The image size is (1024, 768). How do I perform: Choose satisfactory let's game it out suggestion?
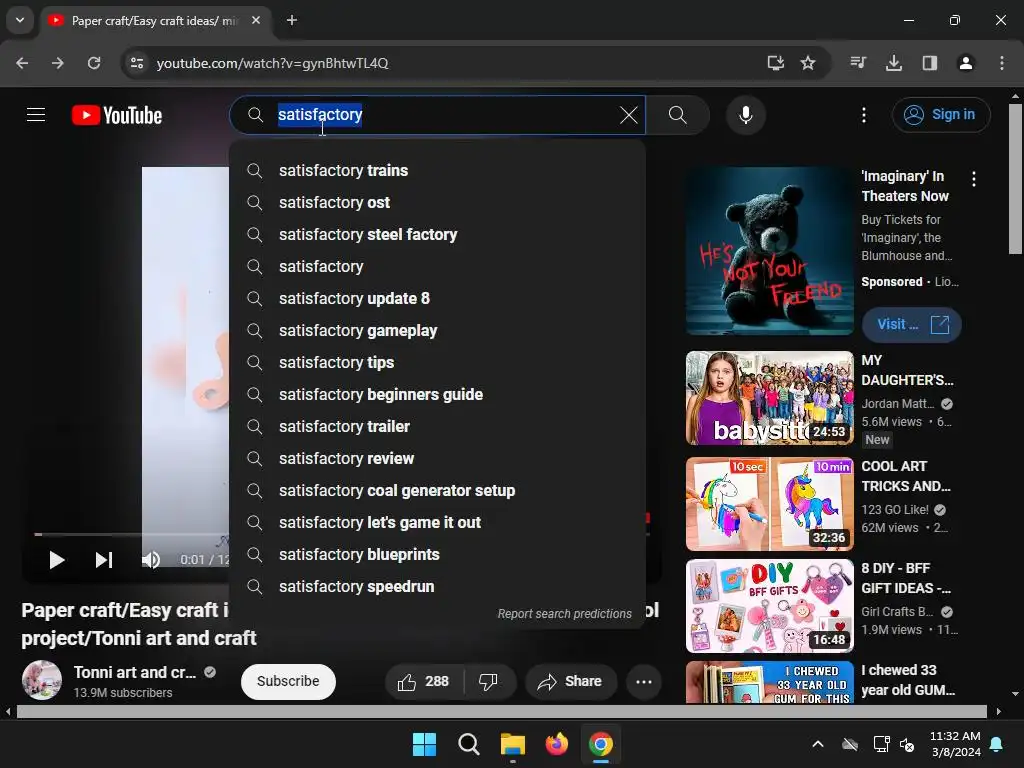tap(437, 522)
